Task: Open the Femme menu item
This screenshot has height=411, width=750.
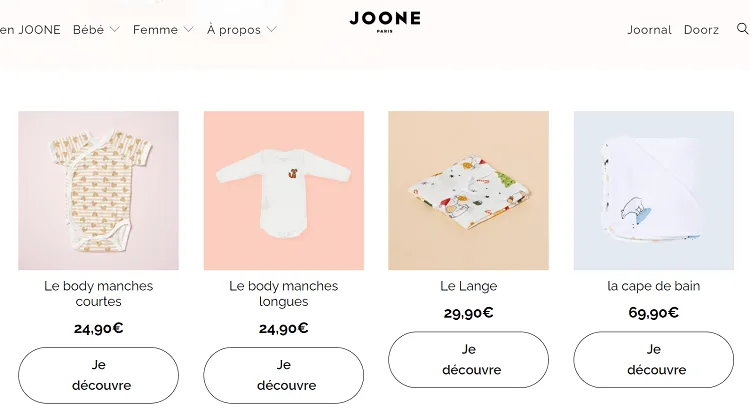Action: click(x=155, y=30)
